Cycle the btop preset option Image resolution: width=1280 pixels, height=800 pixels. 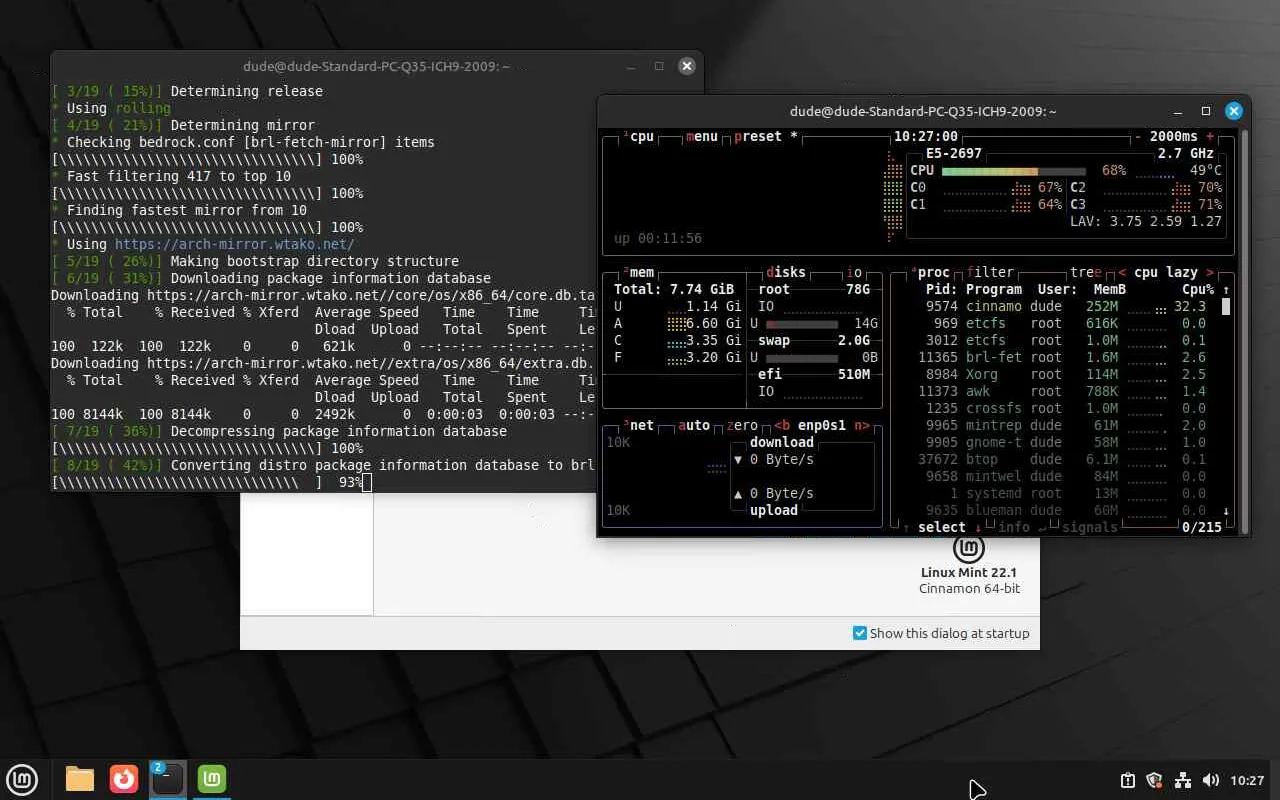click(x=766, y=136)
